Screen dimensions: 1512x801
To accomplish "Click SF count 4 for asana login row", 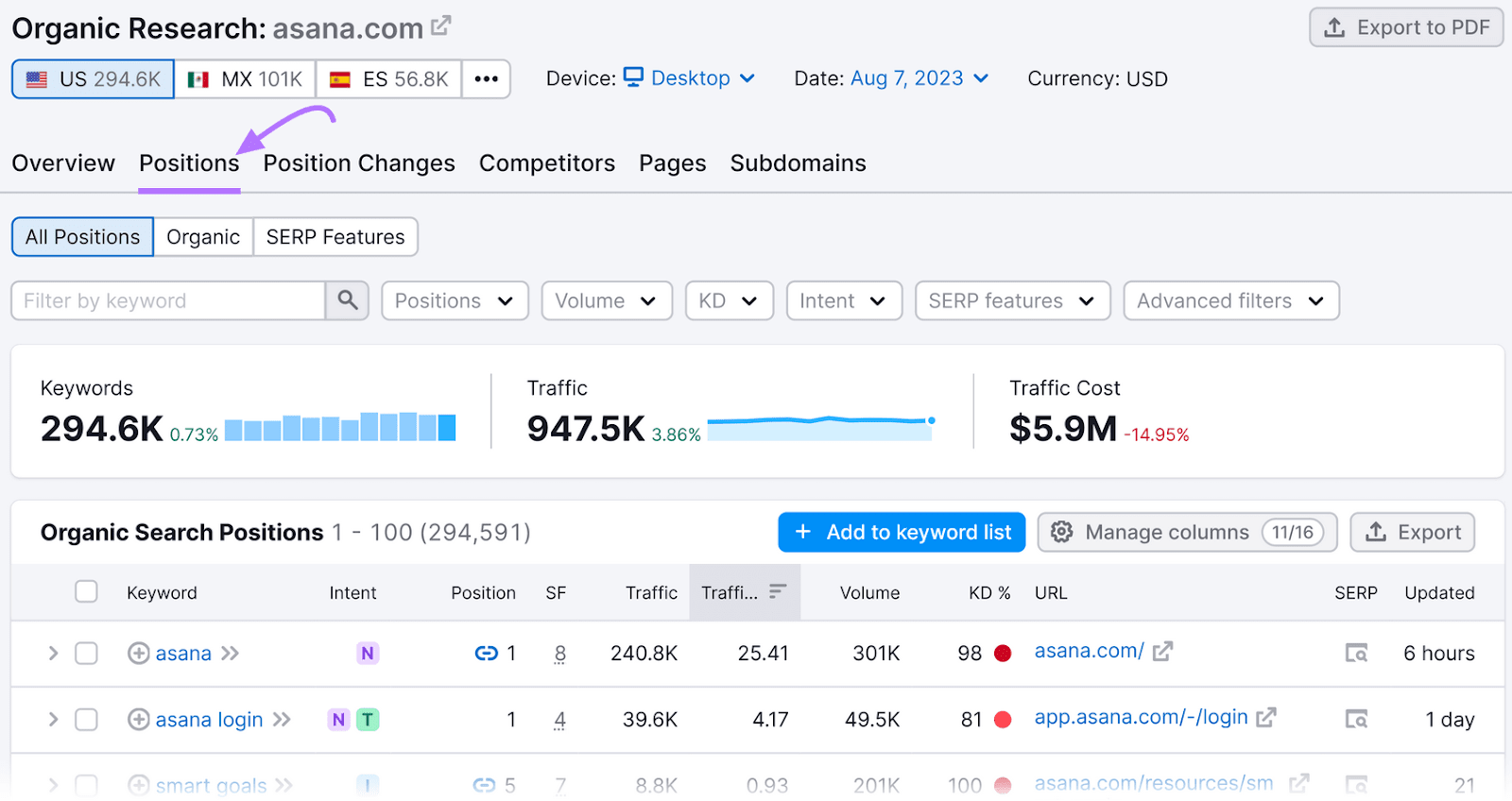I will pos(560,719).
